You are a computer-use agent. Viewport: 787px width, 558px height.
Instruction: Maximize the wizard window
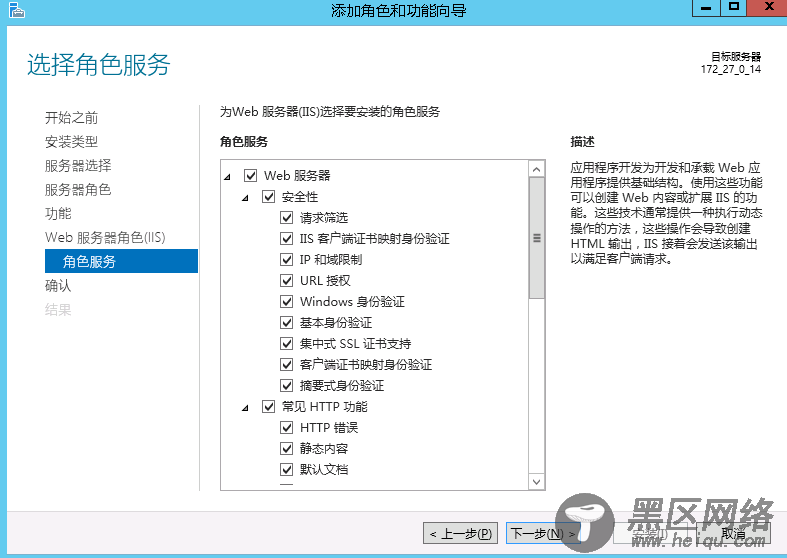[x=734, y=8]
